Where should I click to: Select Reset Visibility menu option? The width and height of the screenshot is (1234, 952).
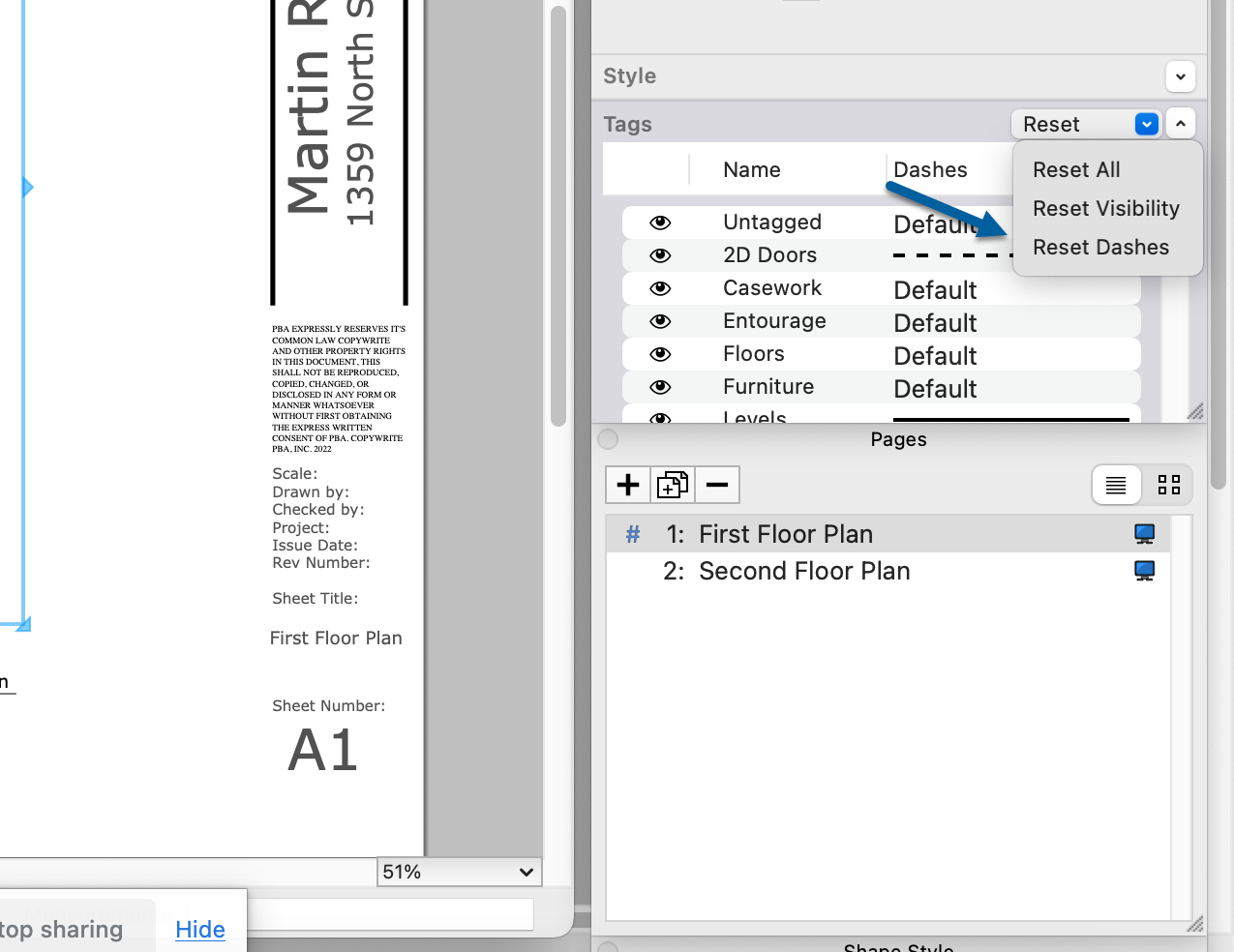click(1105, 209)
